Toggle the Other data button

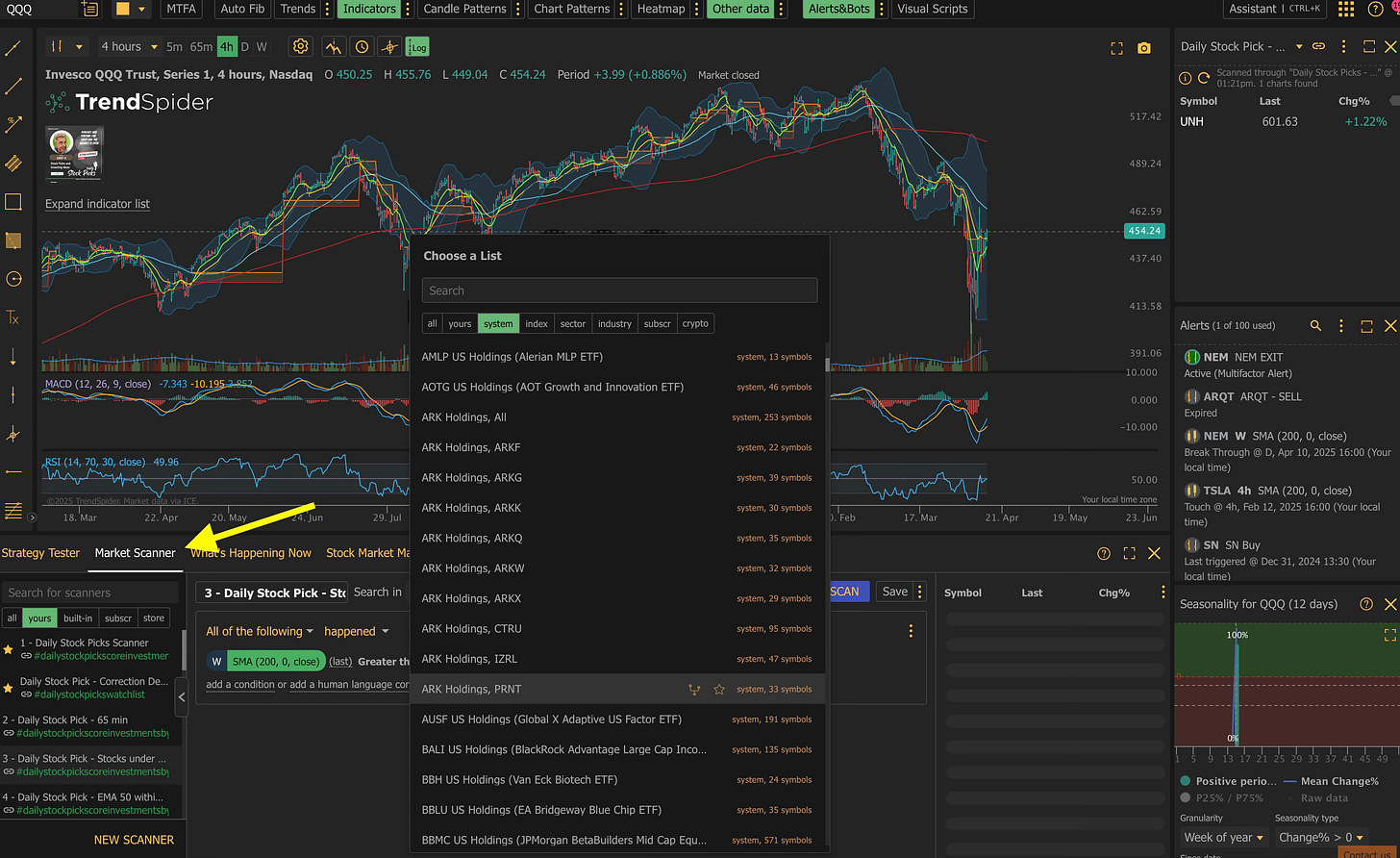[x=740, y=10]
